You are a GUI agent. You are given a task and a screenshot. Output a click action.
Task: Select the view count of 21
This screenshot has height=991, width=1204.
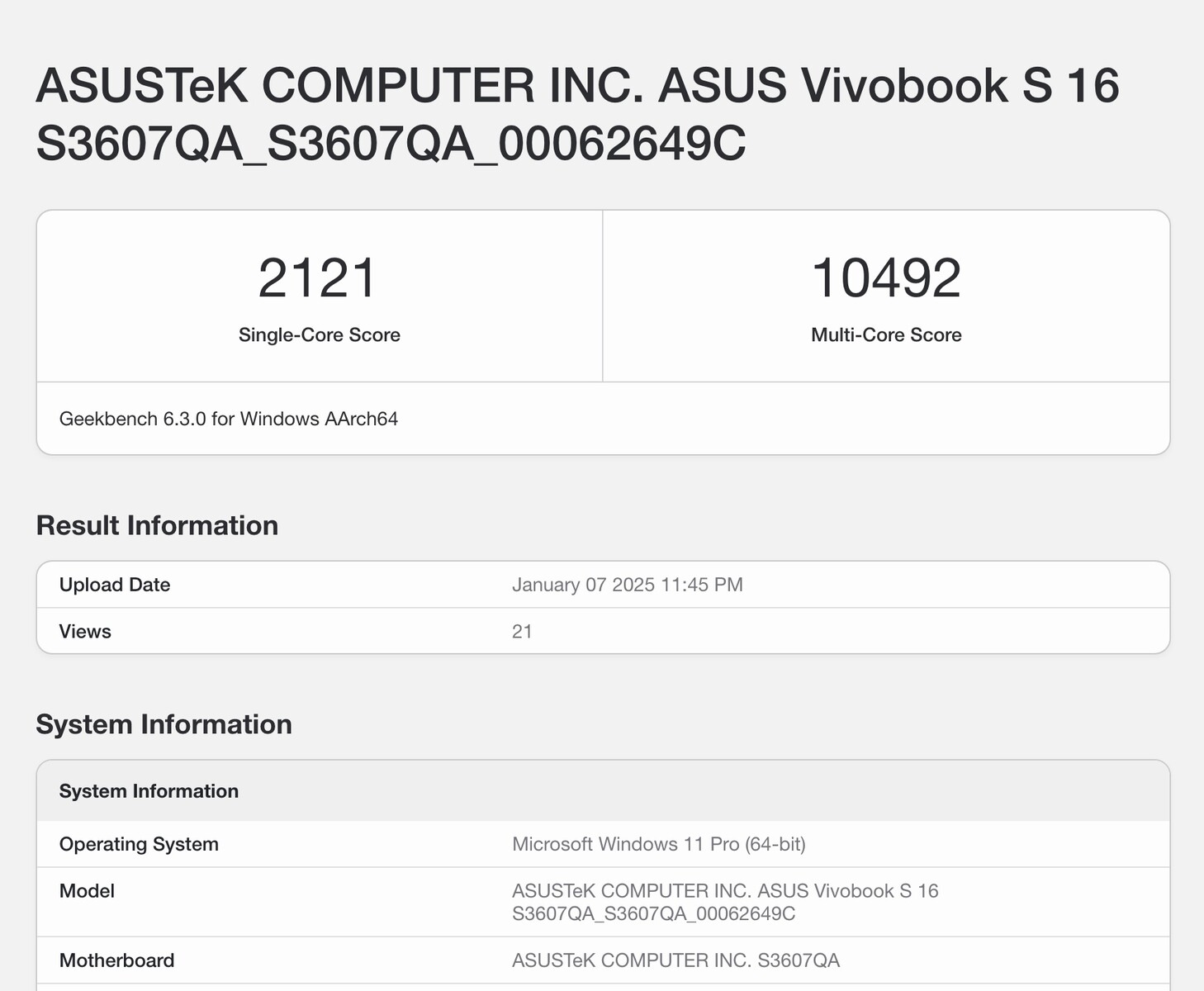click(519, 631)
